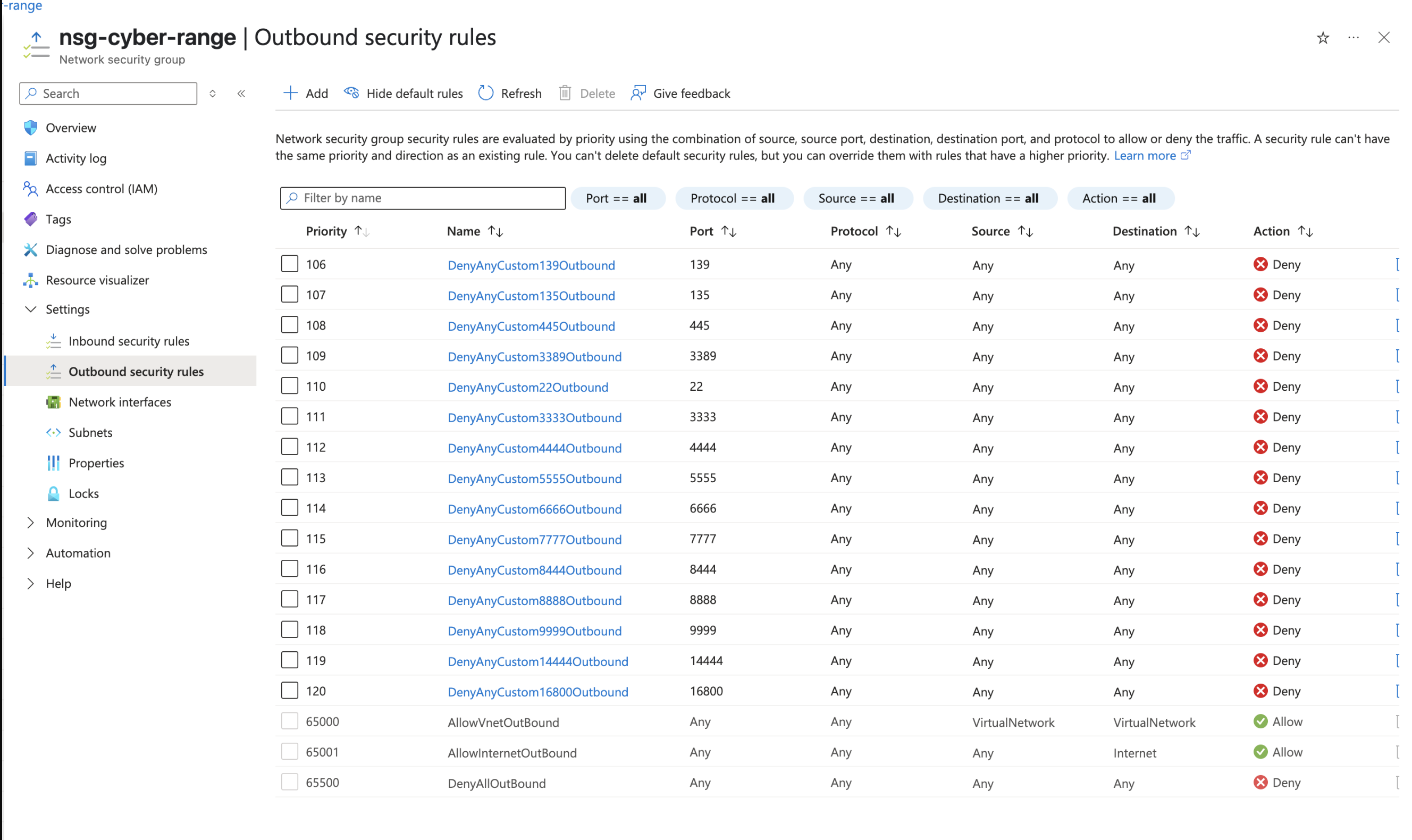Screen dimensions: 1412x840
Task: Tick checkbox for priority 120 rule
Action: coord(290,691)
